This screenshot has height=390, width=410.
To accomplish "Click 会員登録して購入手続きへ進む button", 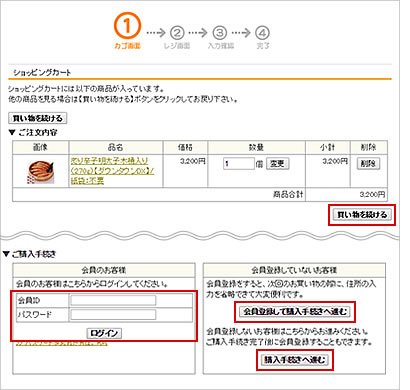I will pos(295,312).
